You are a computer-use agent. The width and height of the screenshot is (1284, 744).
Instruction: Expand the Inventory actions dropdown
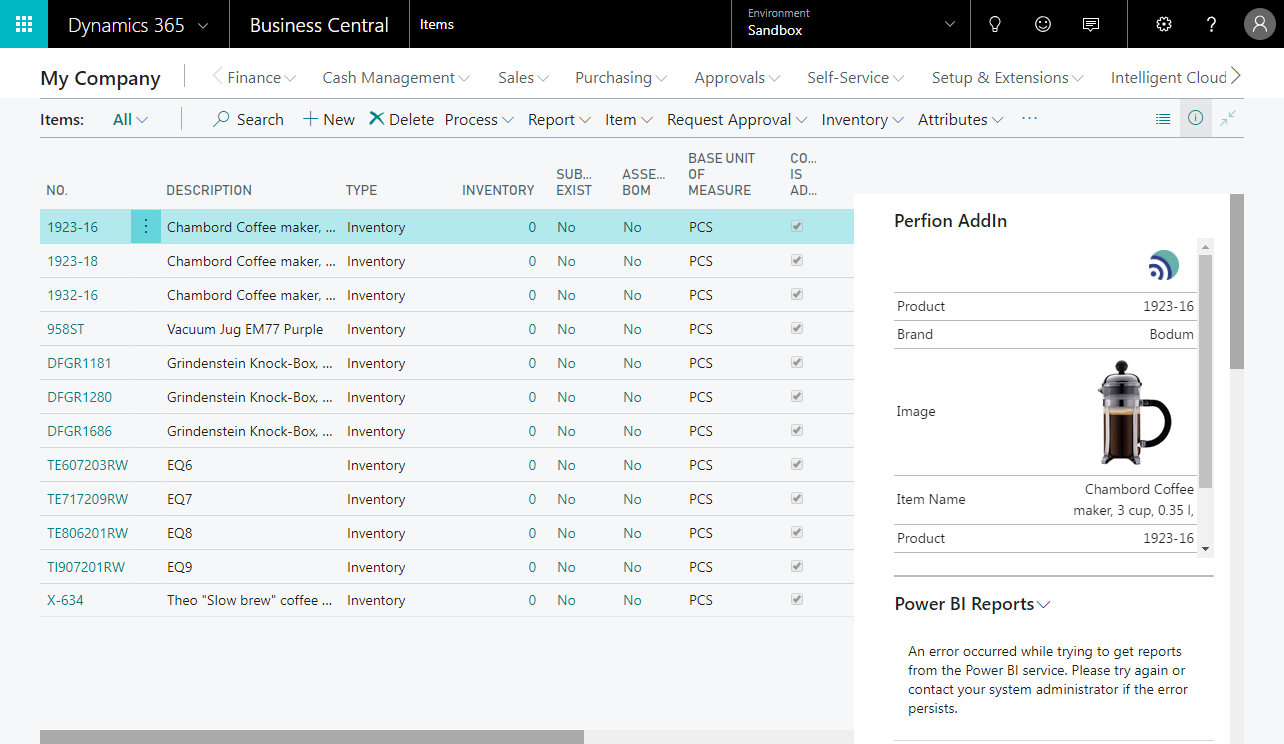[x=864, y=119]
